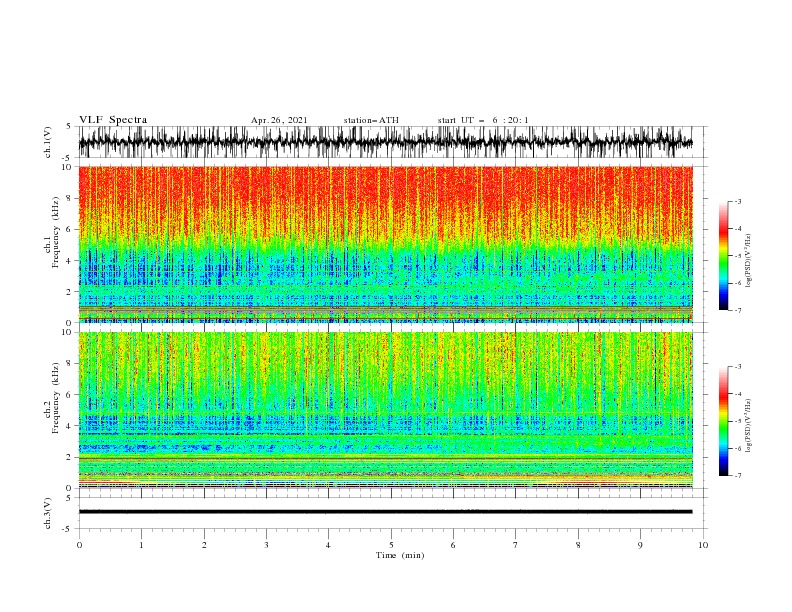Click the "4" tick on the time axis
Screen dimensions: 792x612
click(328, 545)
